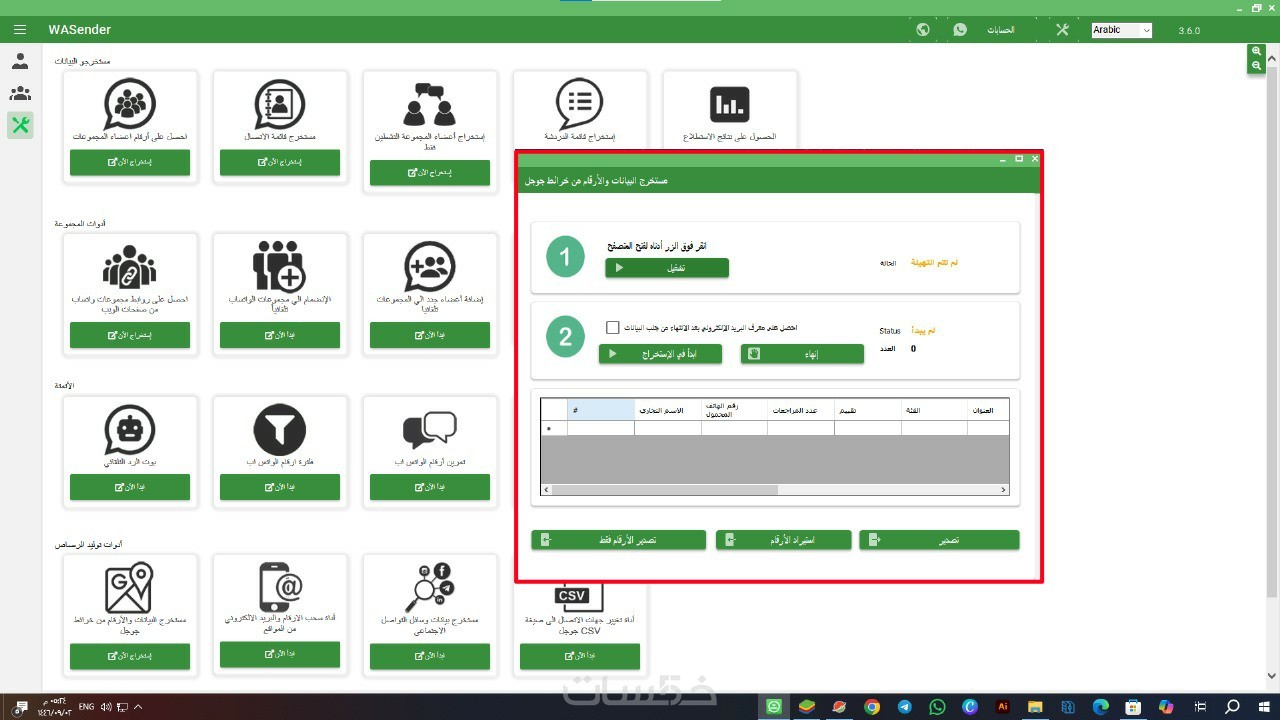Viewport: 1280px width, 720px height.
Task: Click start now under add members to groups card
Action: [430, 335]
